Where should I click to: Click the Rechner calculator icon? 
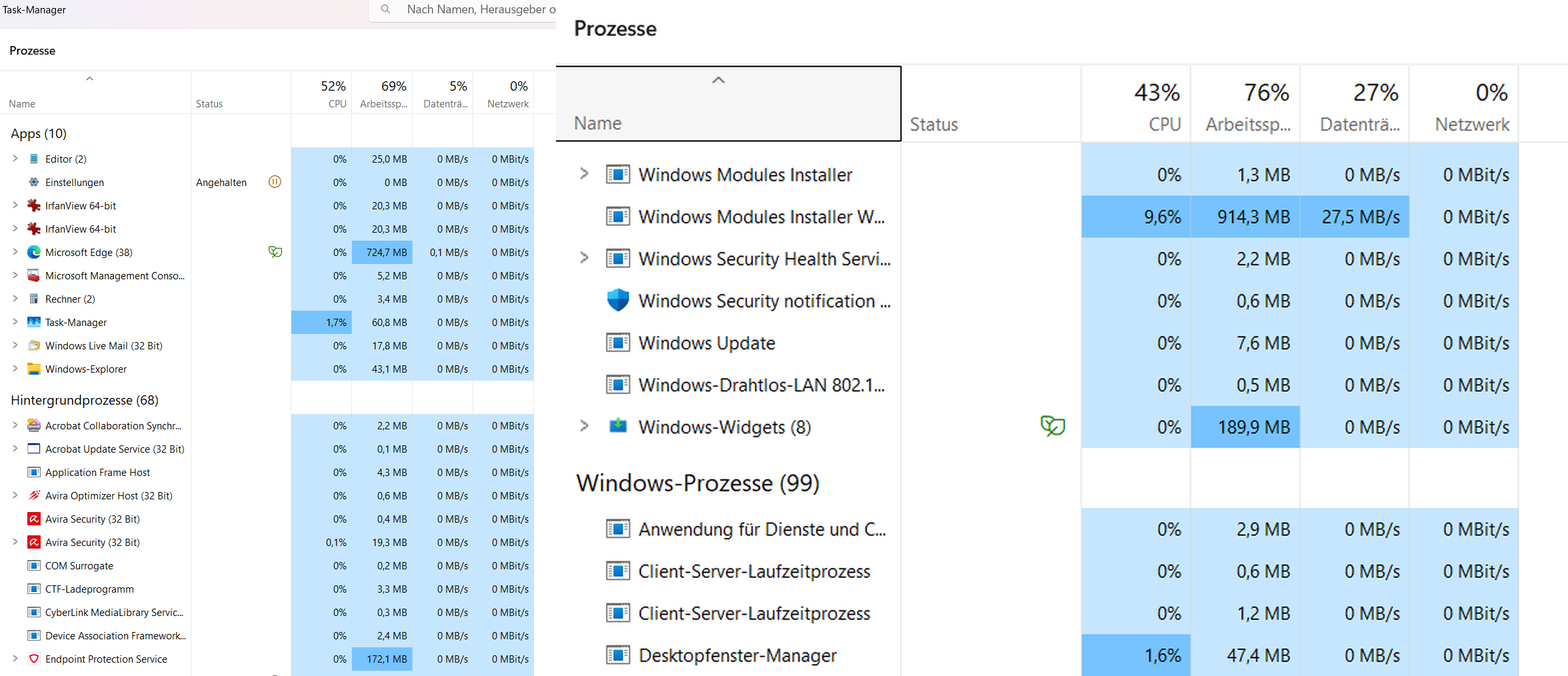tap(33, 299)
